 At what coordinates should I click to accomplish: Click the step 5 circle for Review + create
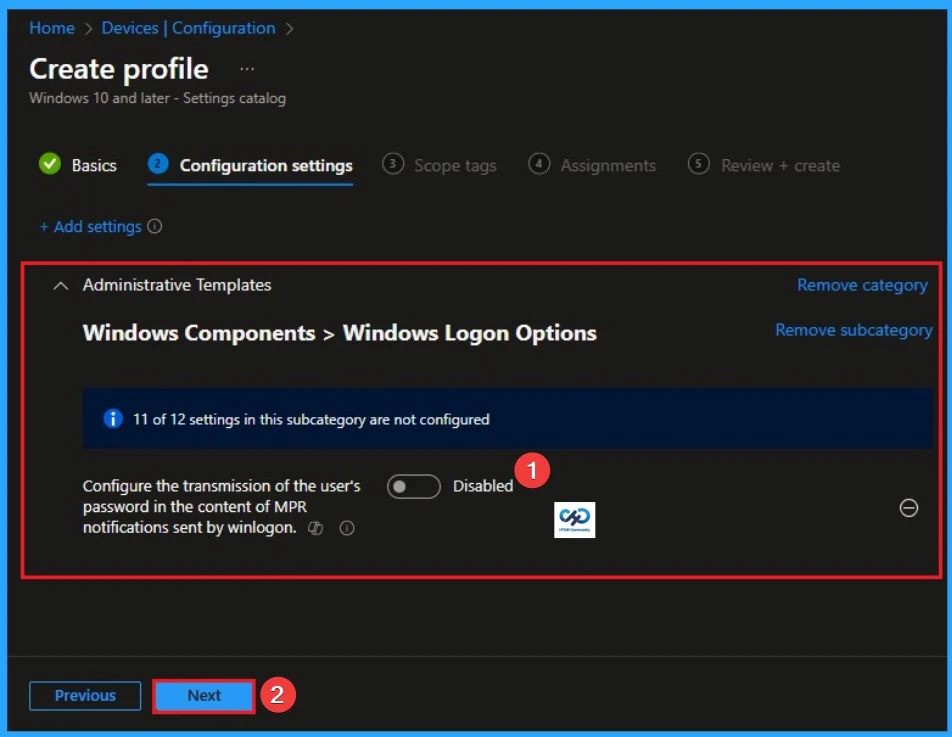(x=698, y=164)
